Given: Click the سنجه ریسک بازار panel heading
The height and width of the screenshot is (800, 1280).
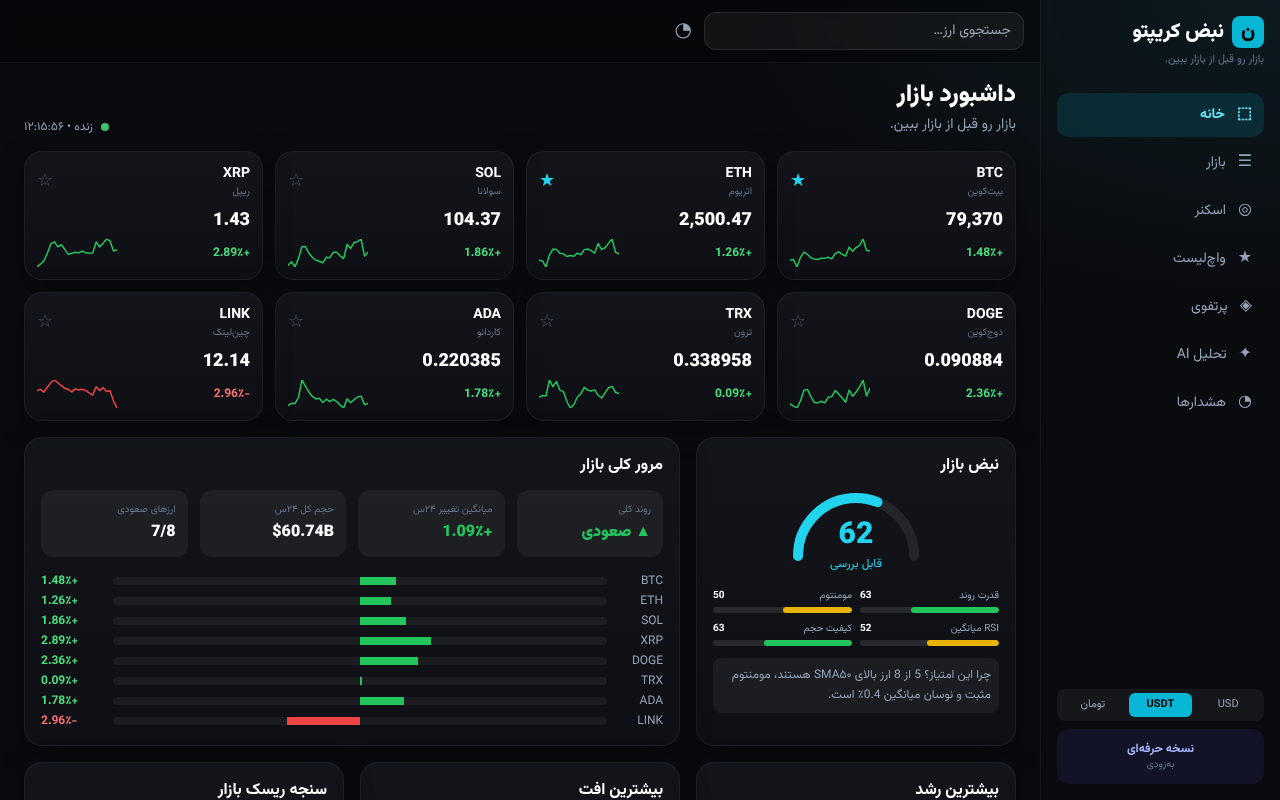Looking at the screenshot, I should (x=273, y=790).
